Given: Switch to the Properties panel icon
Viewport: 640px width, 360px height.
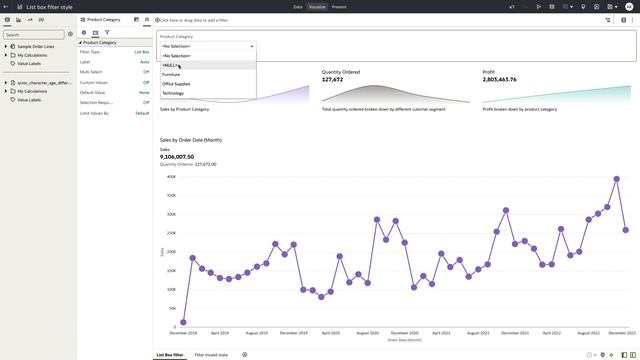Looking at the screenshot, I should pos(147,20).
